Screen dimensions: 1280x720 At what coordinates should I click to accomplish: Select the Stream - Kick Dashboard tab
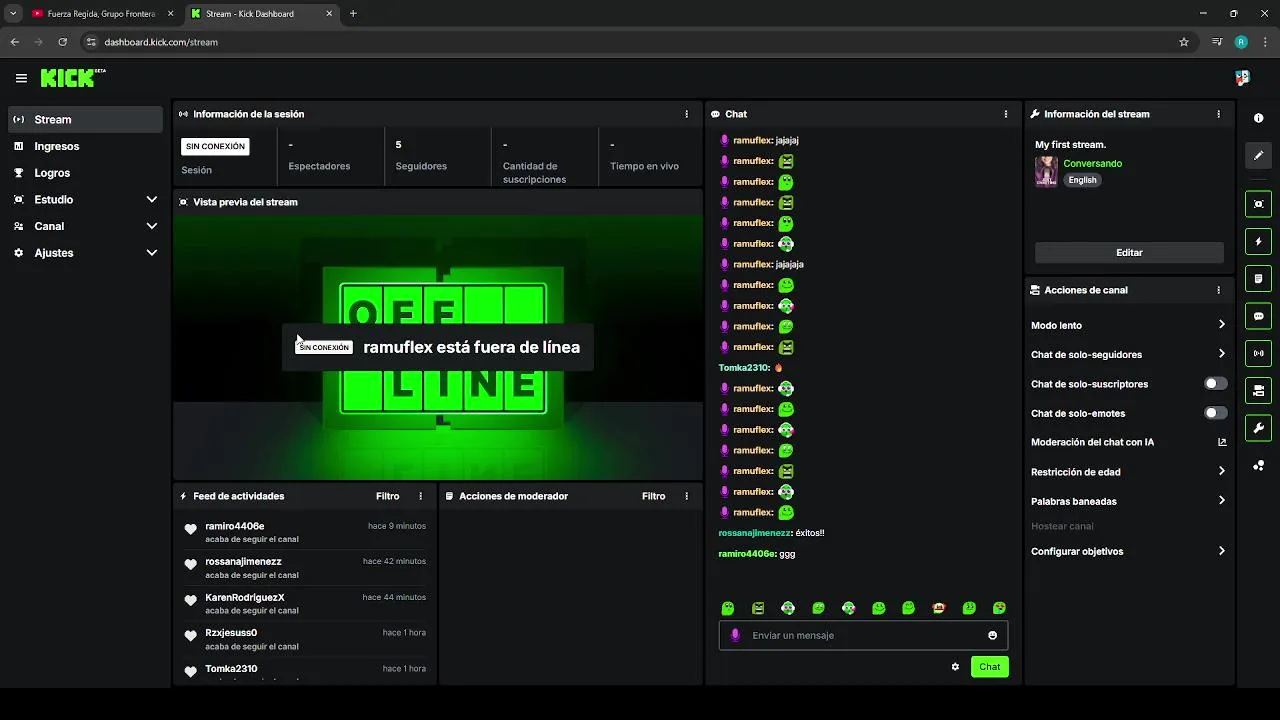(262, 14)
